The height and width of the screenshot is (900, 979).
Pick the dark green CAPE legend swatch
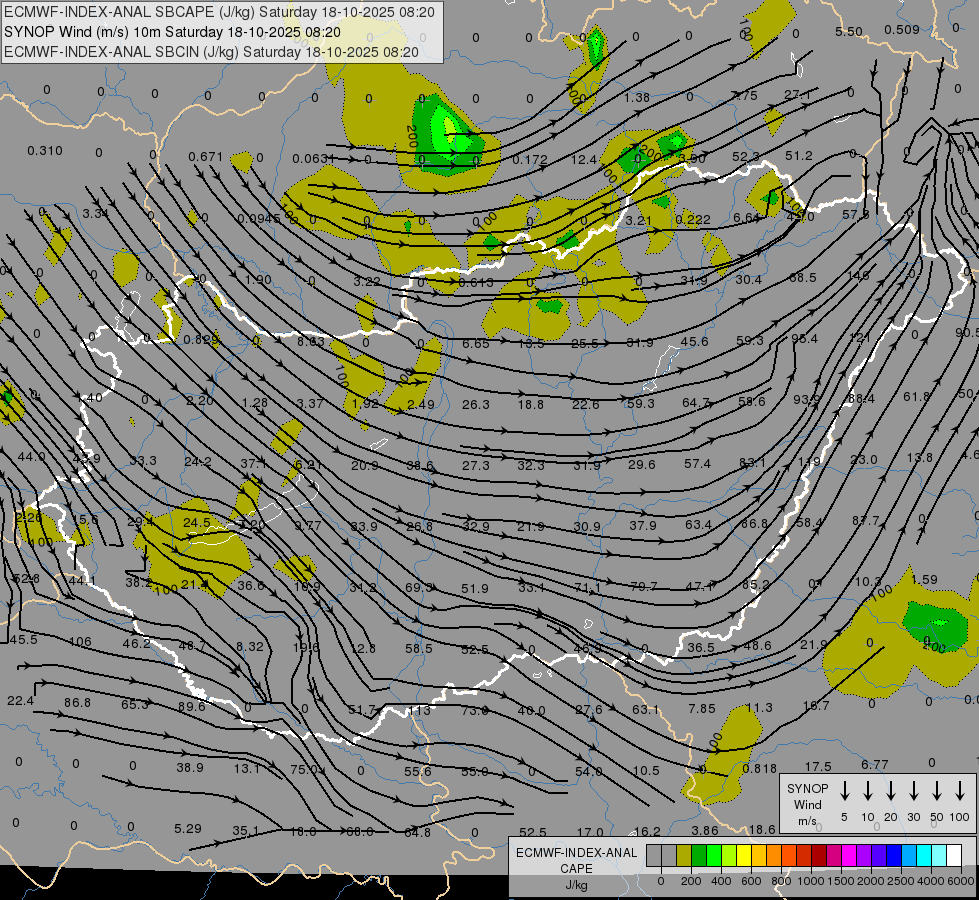(x=699, y=855)
